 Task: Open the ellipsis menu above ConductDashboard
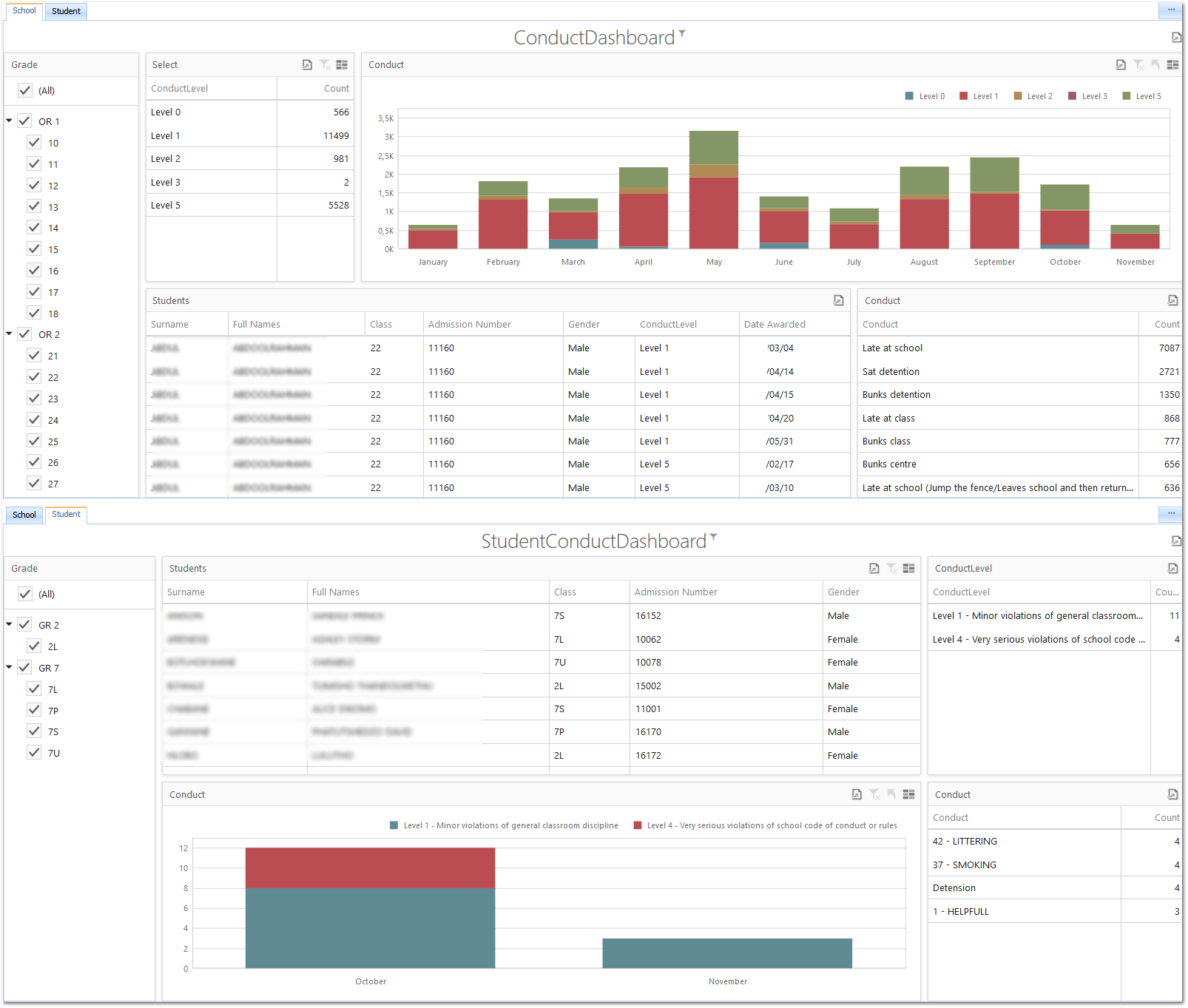1171,10
